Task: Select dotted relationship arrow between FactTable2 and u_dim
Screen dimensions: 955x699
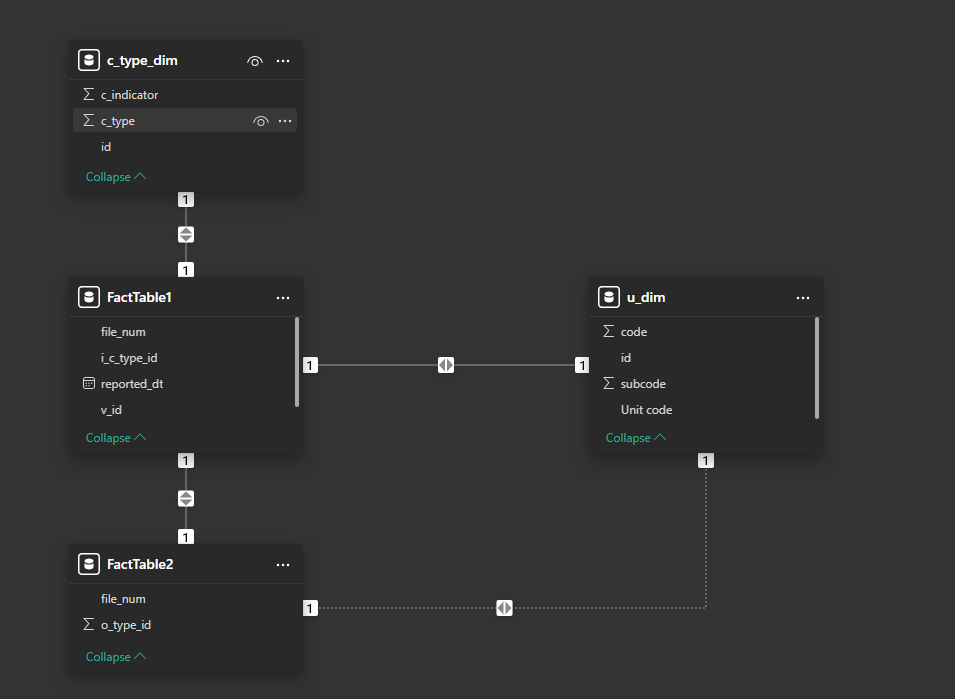Action: tap(504, 608)
